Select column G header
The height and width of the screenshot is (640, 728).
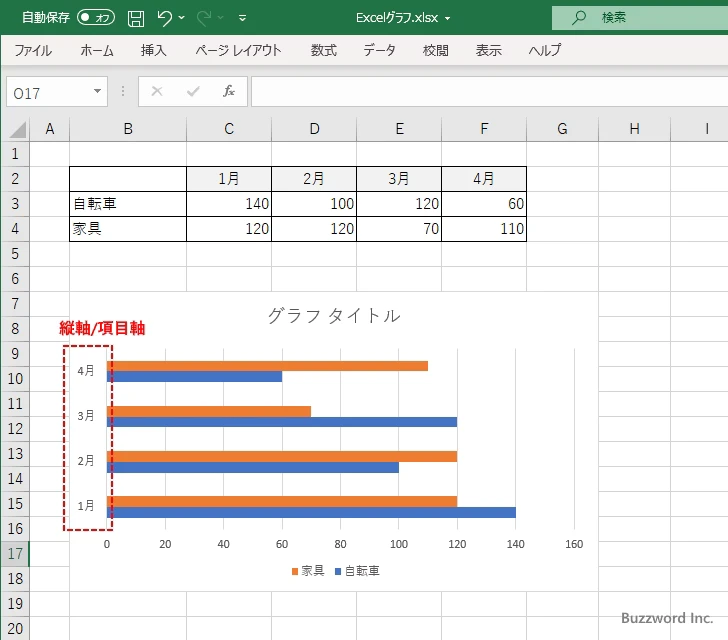562,129
